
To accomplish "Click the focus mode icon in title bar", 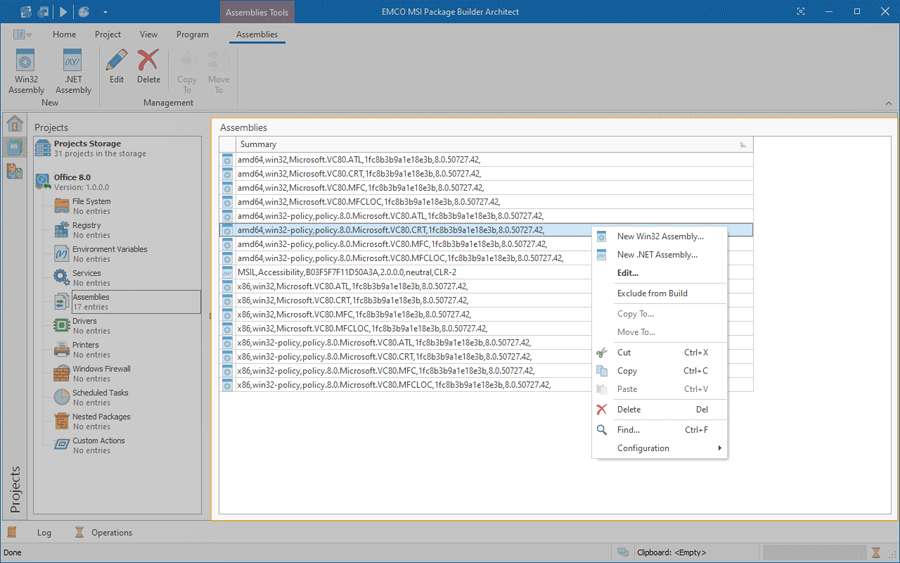I will pyautogui.click(x=801, y=11).
